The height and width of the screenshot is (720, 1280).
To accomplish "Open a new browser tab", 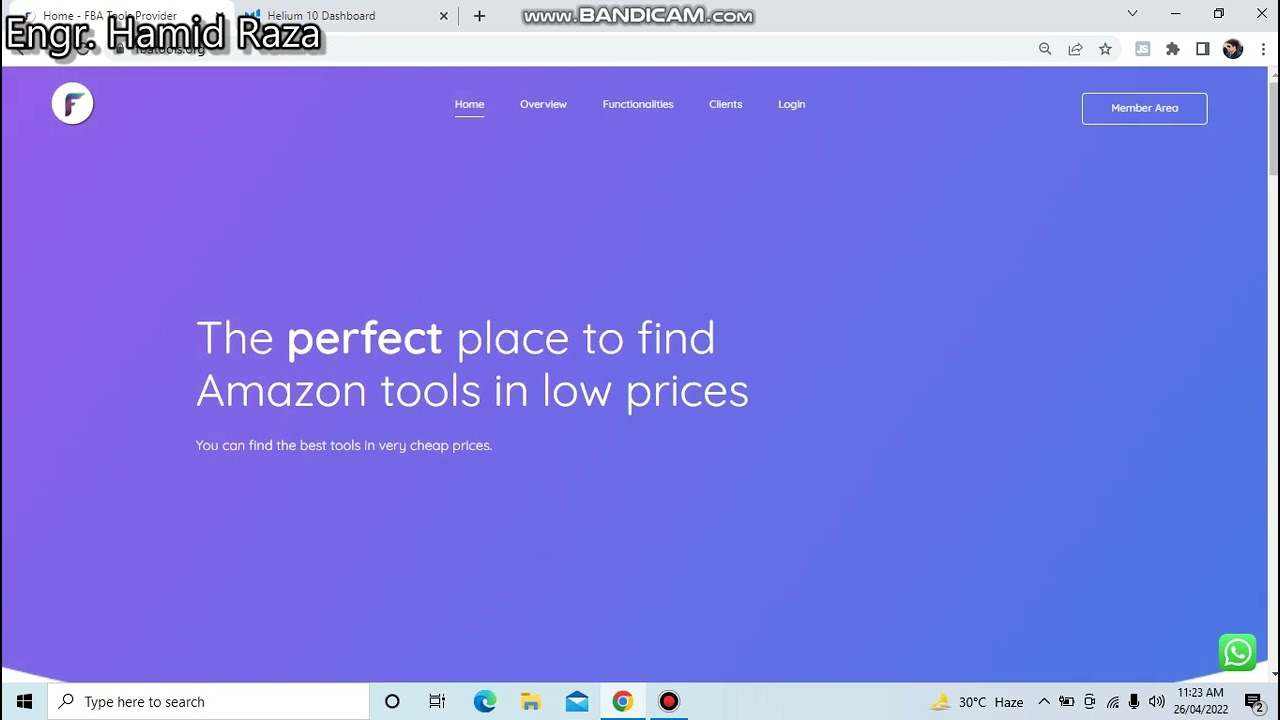I will 479,16.
